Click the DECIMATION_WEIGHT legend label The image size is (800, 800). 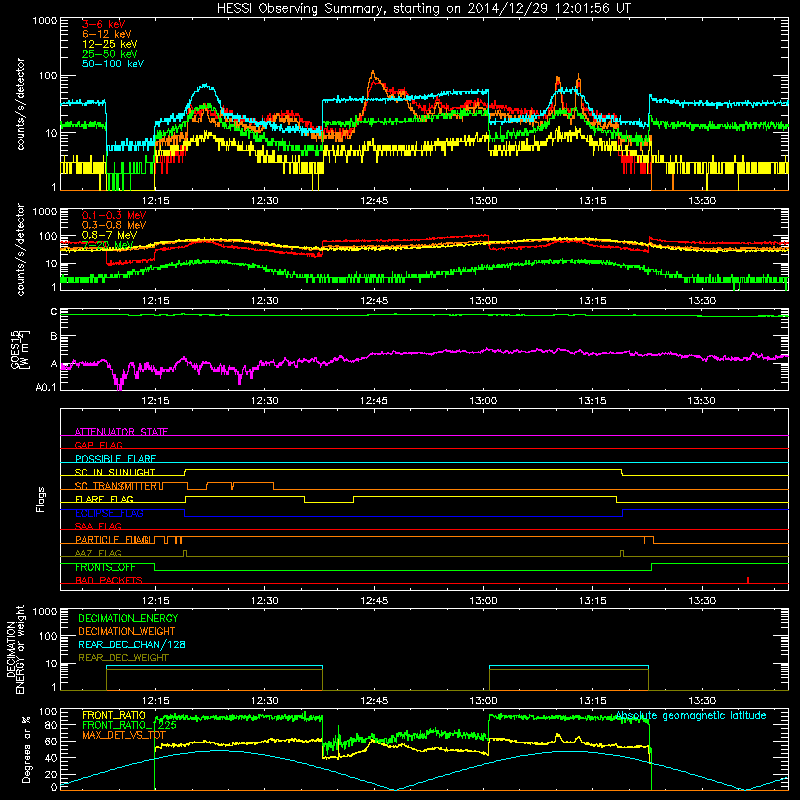coord(127,631)
